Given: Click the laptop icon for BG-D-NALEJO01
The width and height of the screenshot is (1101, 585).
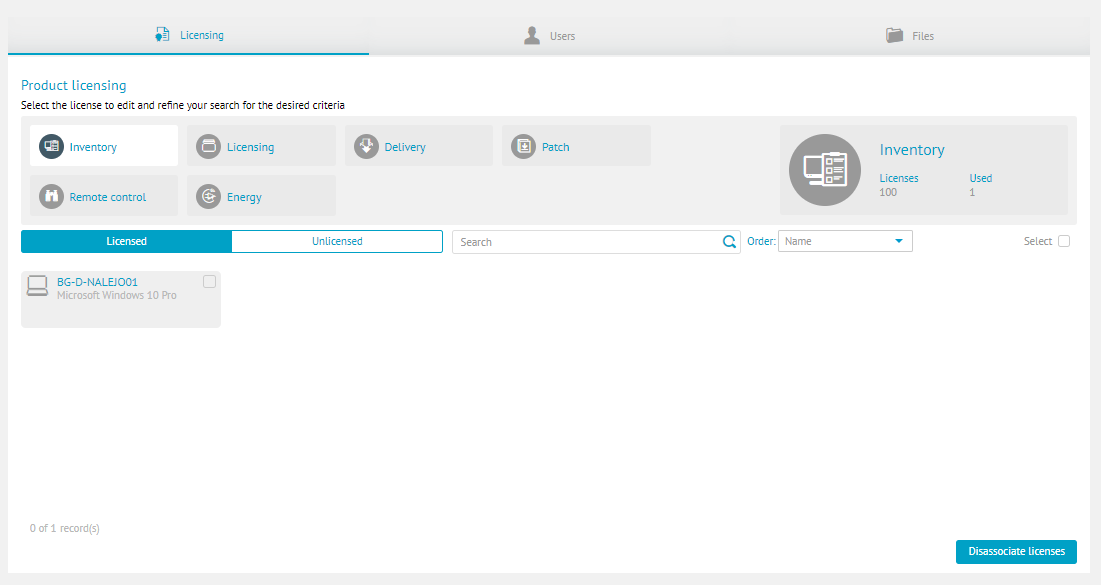Looking at the screenshot, I should [x=37, y=286].
